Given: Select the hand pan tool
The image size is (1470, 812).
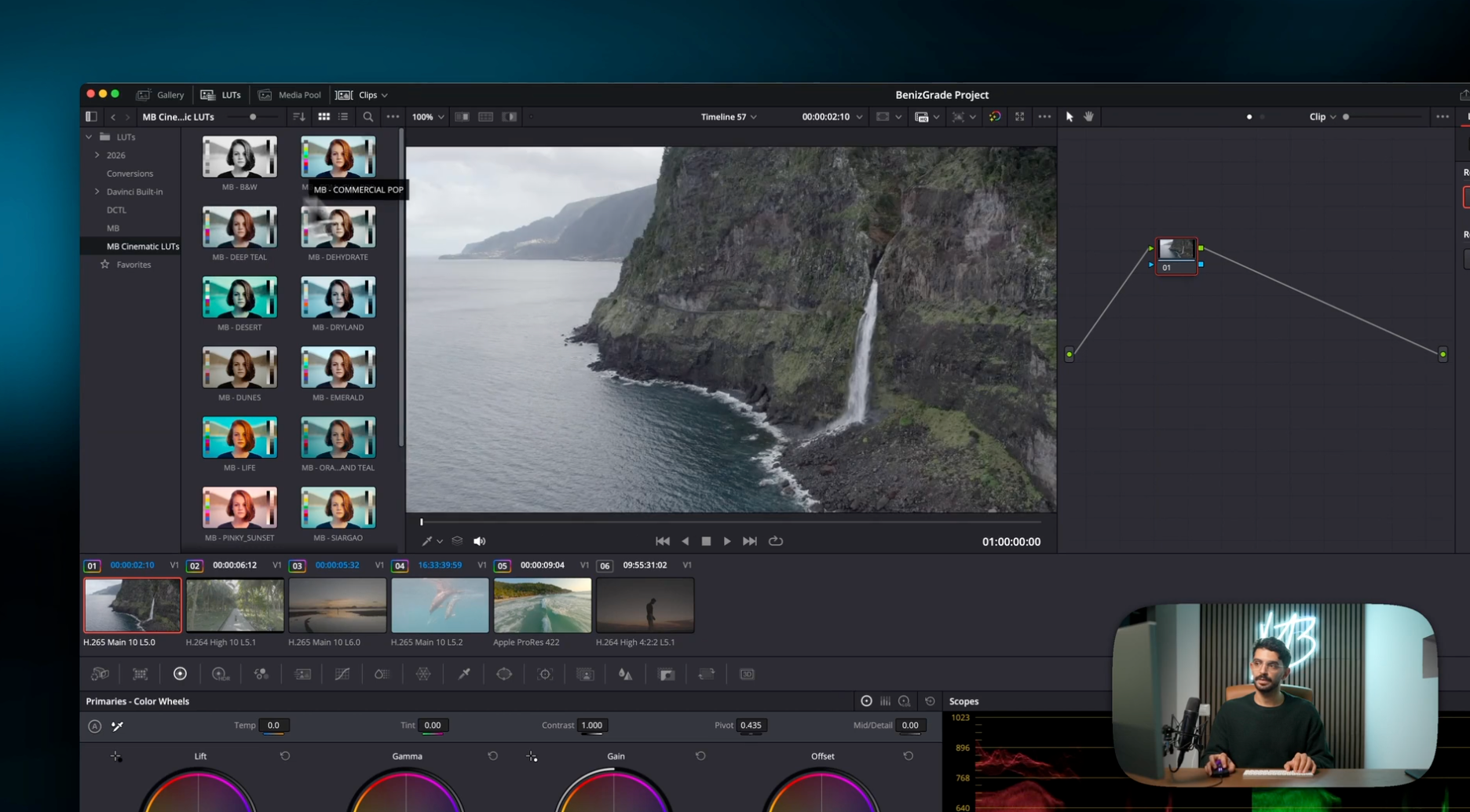Looking at the screenshot, I should pyautogui.click(x=1089, y=117).
